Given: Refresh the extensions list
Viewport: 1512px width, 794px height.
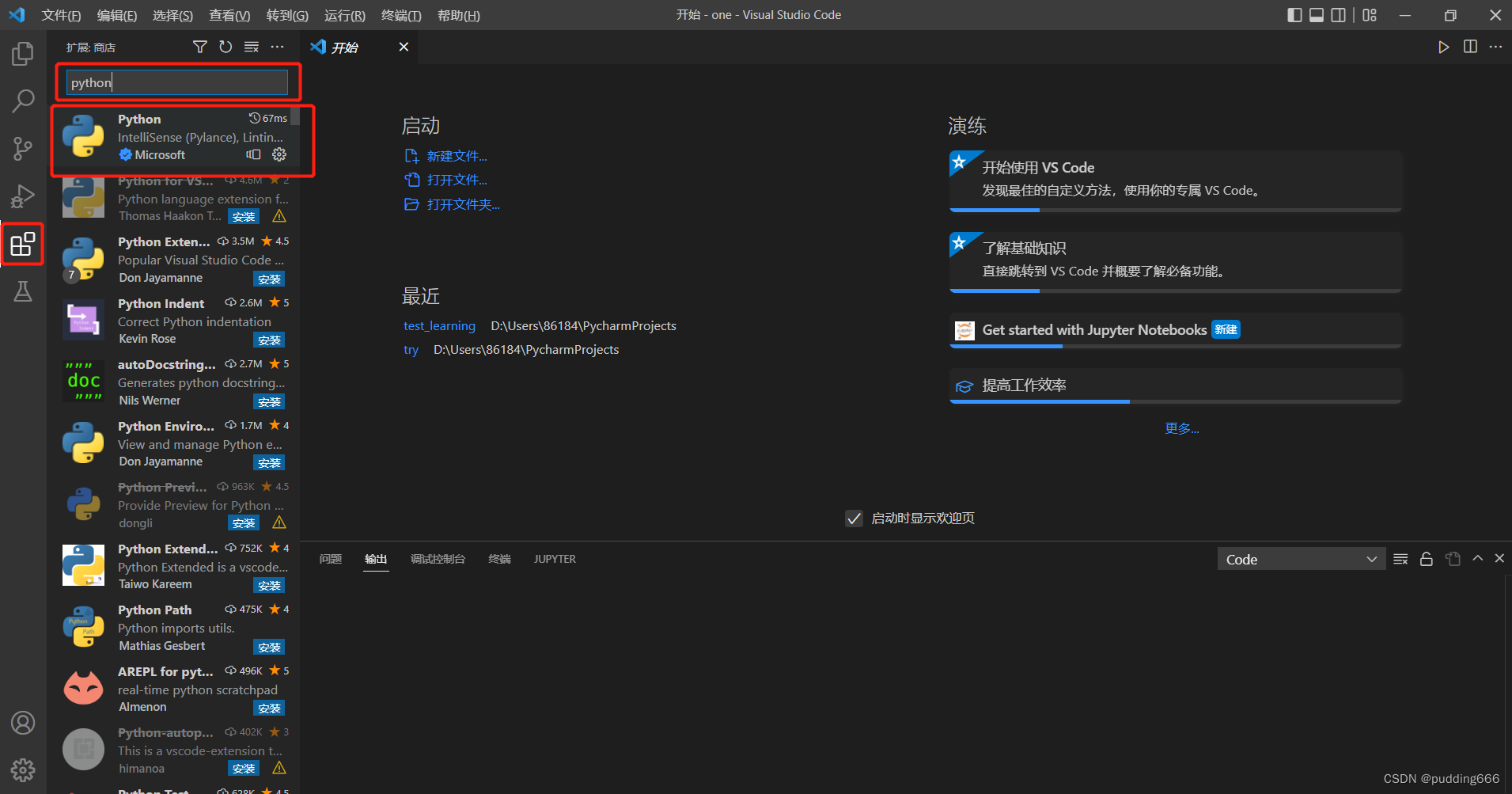Looking at the screenshot, I should (225, 47).
